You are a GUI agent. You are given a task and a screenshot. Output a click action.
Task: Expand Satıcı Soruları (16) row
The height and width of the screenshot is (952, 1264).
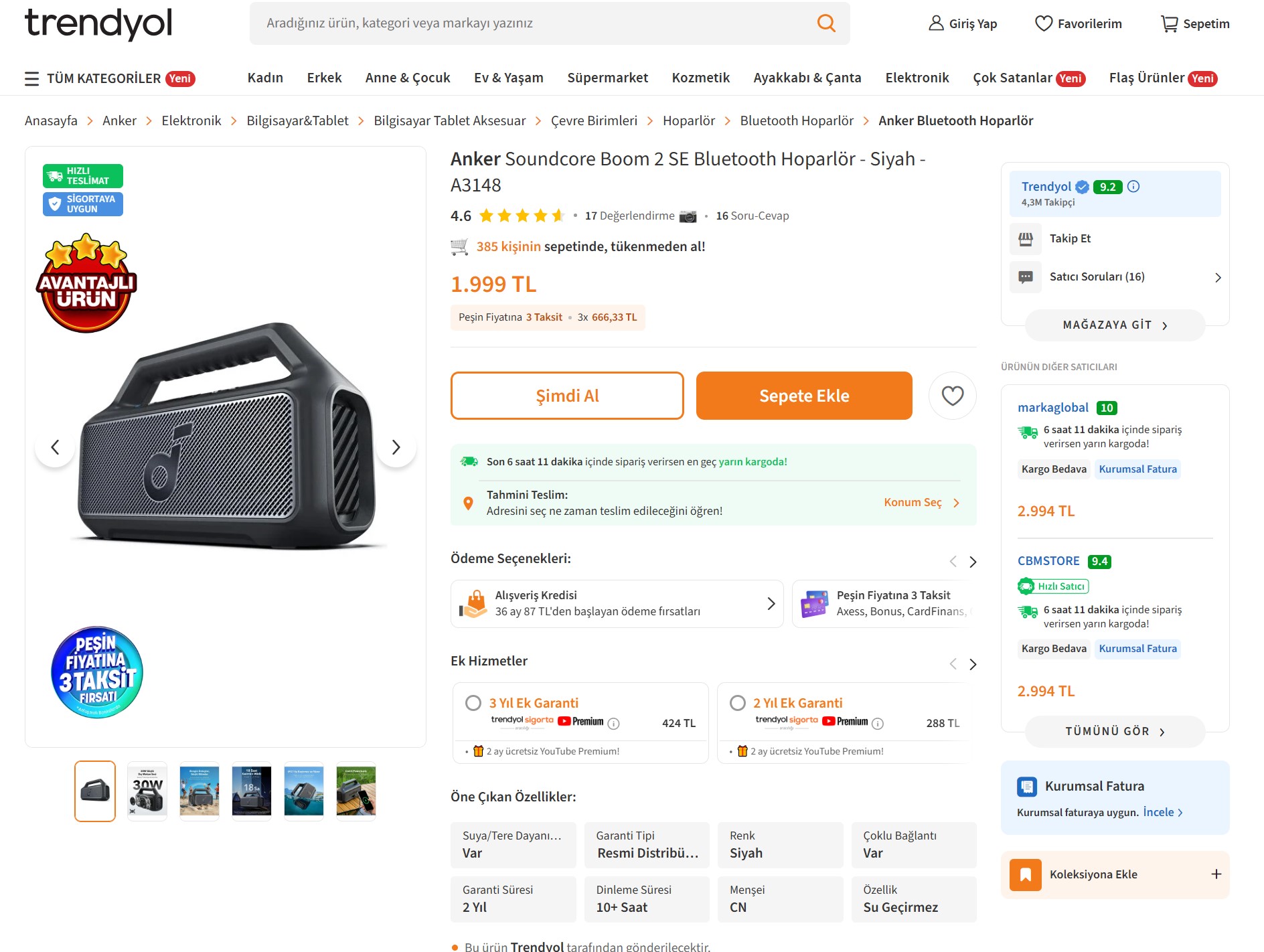pos(1217,277)
